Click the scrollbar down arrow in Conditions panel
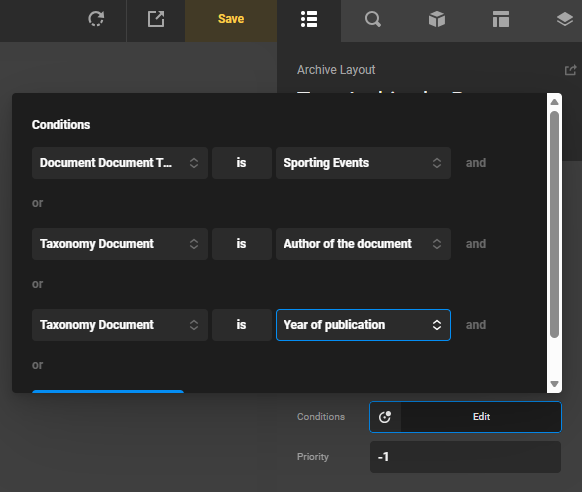The width and height of the screenshot is (582, 492). (x=555, y=384)
